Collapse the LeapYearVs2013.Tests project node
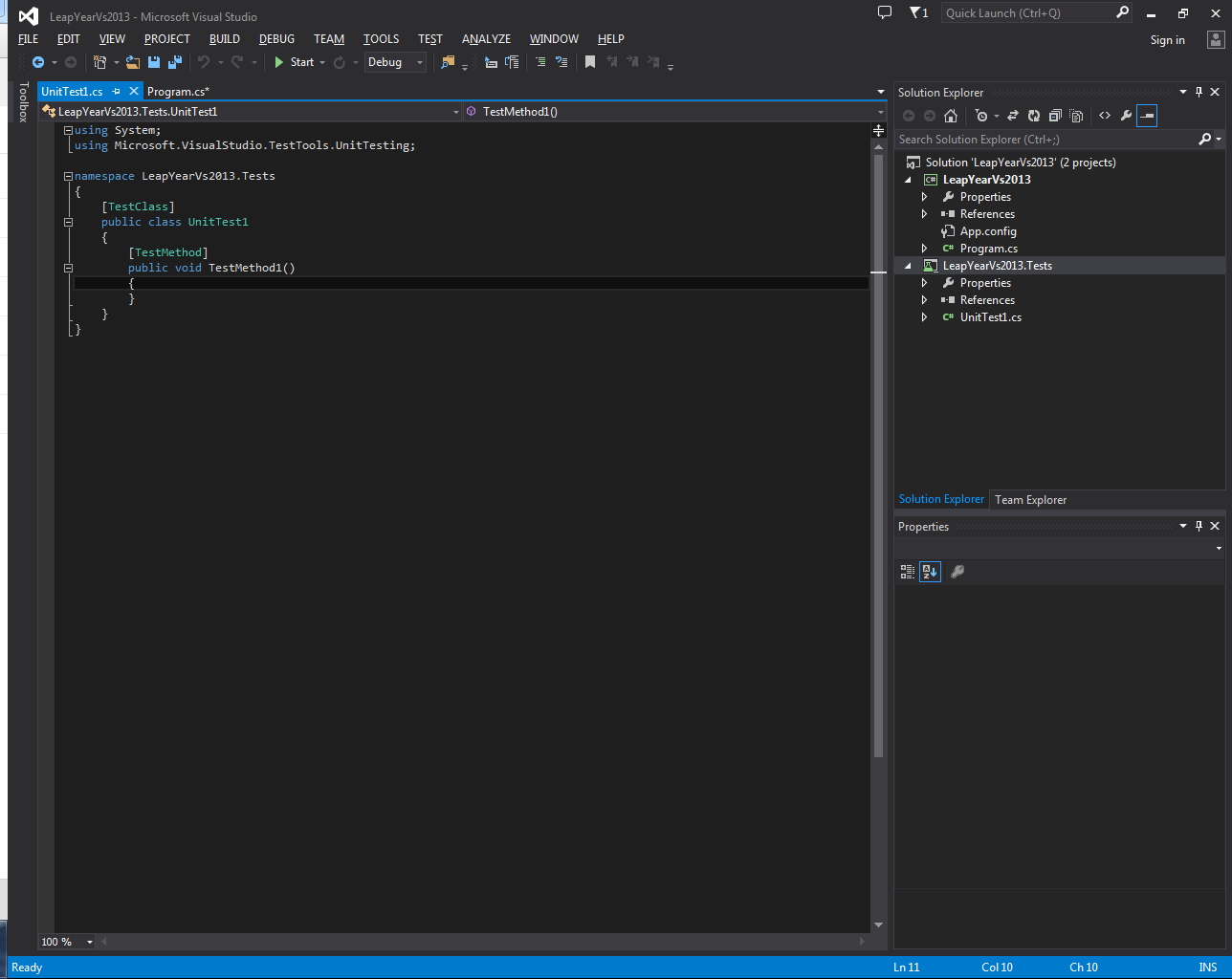 tap(908, 265)
